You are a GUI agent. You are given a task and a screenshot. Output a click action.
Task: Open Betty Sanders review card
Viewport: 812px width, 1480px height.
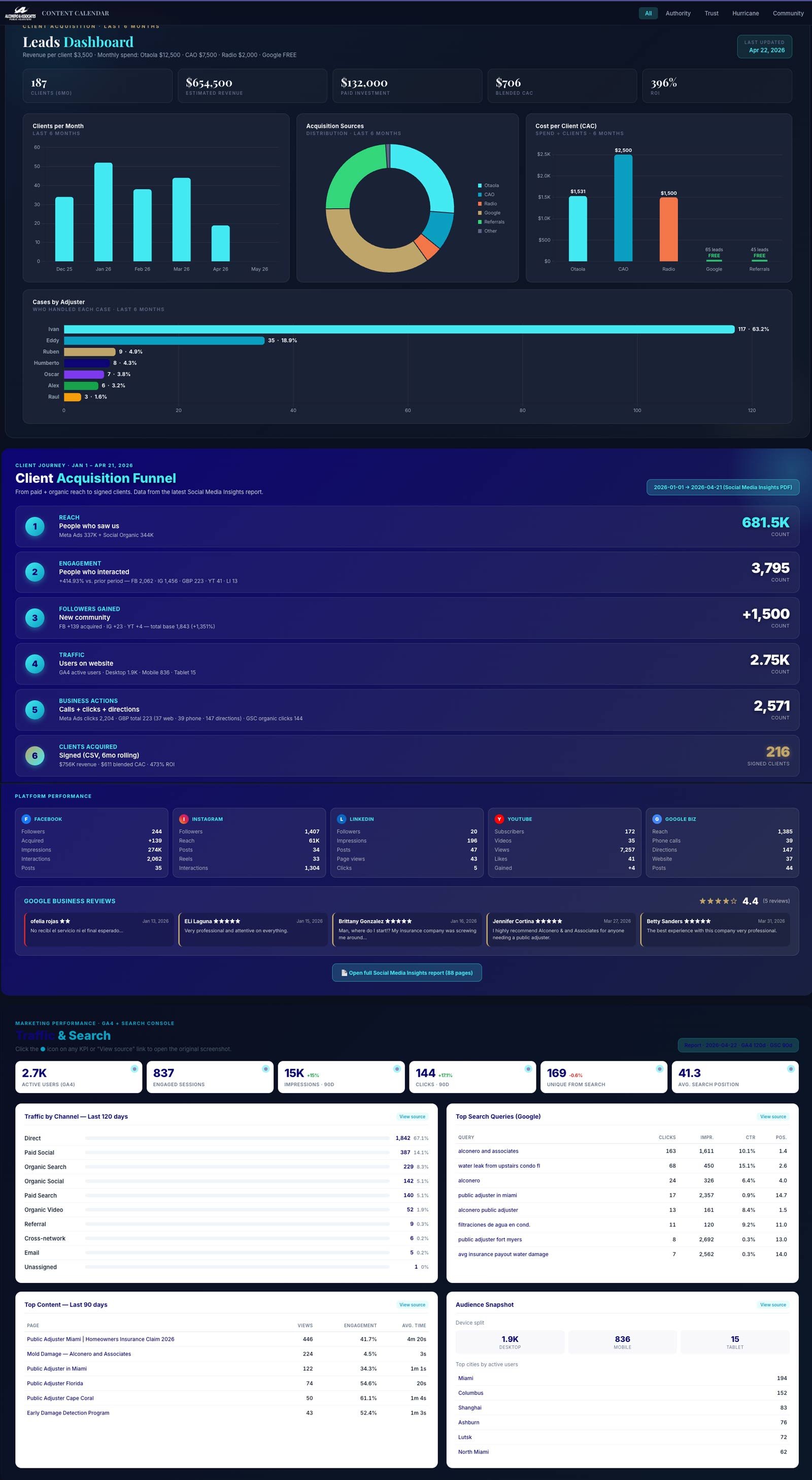(715, 929)
